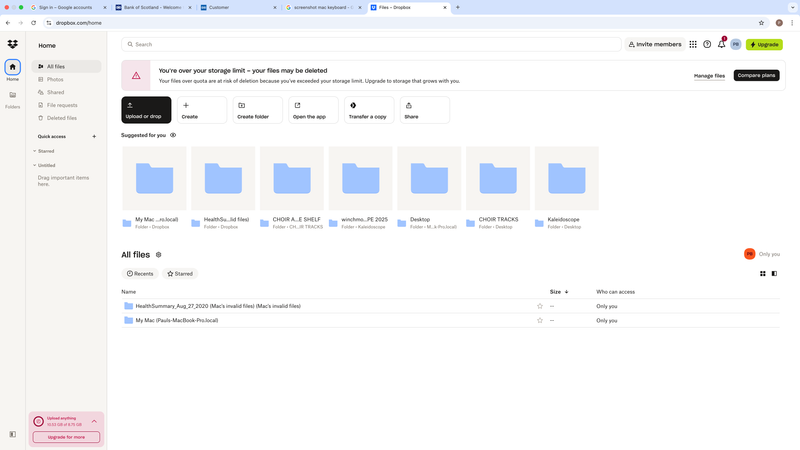Viewport: 800px width, 450px height.
Task: Click the help question mark icon
Action: (707, 44)
